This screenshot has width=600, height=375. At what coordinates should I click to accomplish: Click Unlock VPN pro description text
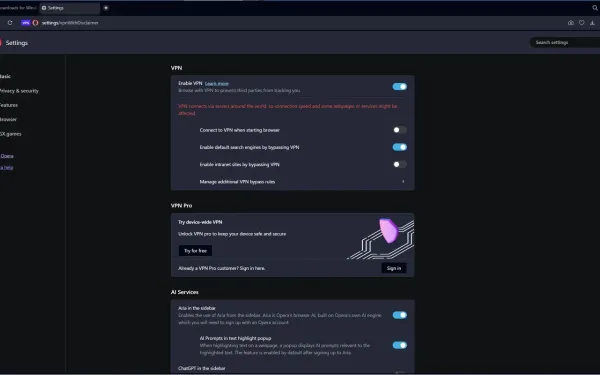tap(232, 234)
